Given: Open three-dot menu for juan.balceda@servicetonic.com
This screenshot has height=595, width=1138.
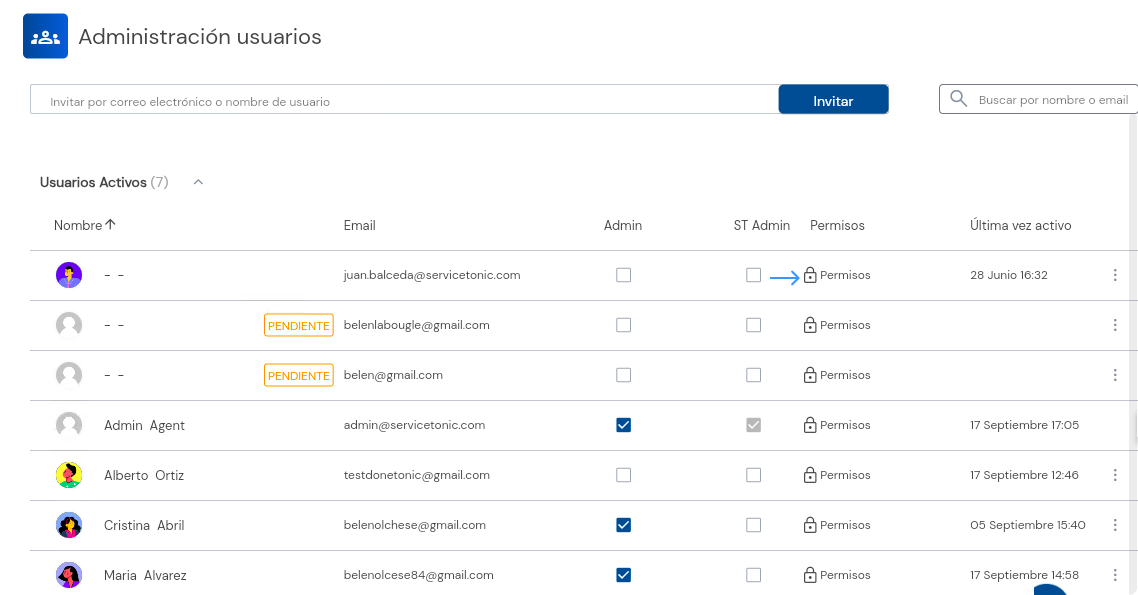Looking at the screenshot, I should (x=1115, y=275).
